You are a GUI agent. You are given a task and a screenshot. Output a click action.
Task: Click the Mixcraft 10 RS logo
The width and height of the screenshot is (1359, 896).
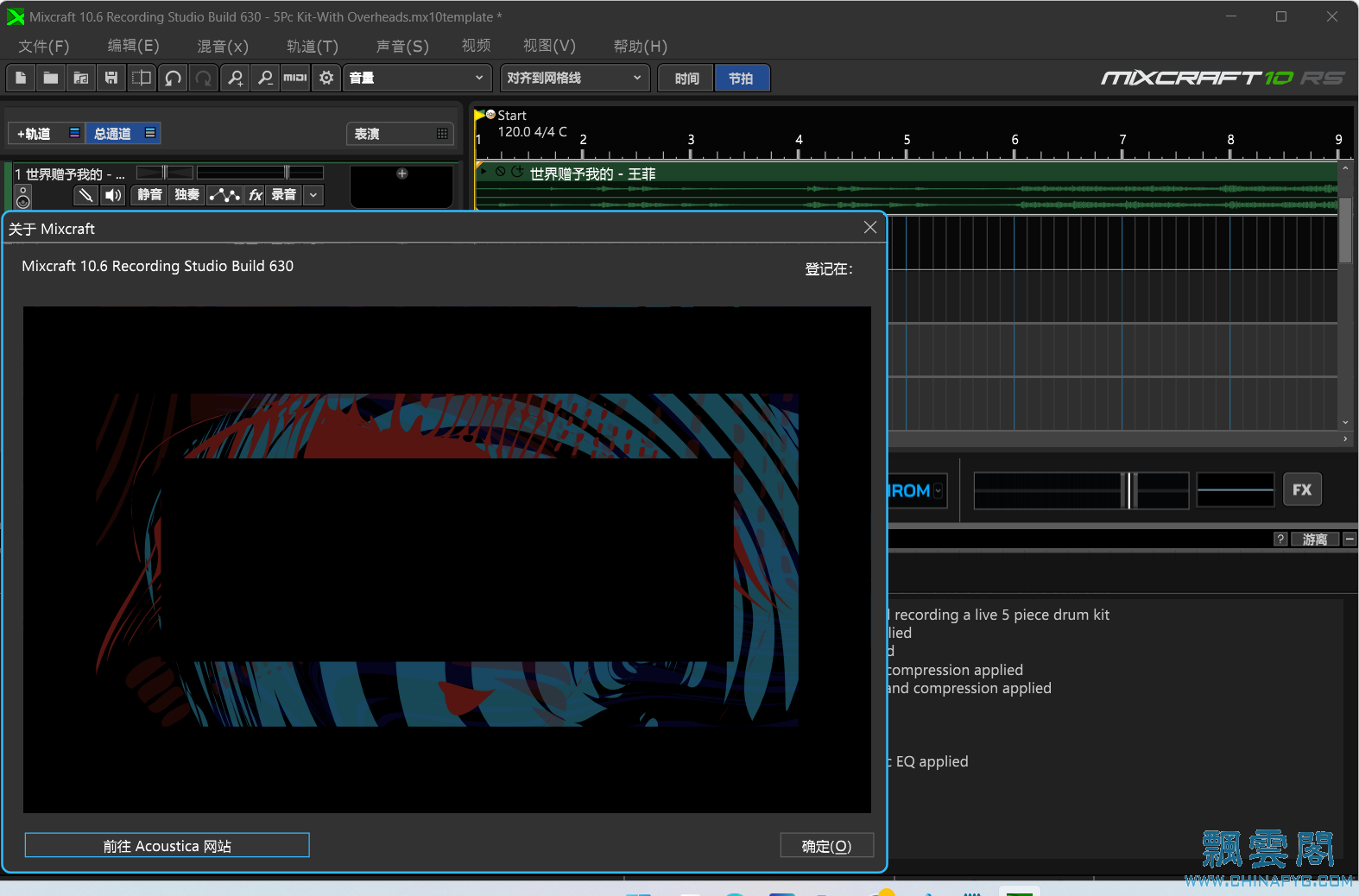click(x=1222, y=78)
